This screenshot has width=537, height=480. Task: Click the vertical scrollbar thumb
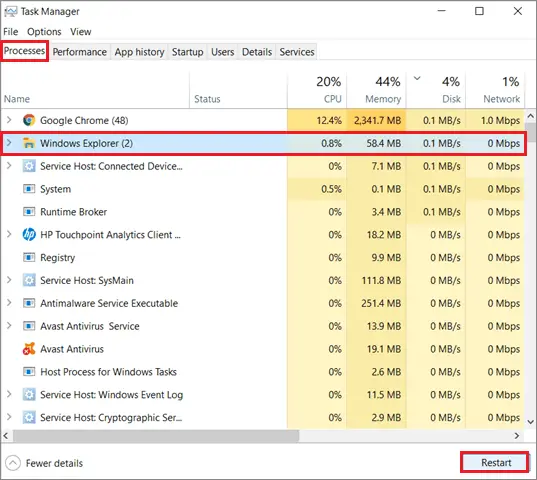(530, 132)
